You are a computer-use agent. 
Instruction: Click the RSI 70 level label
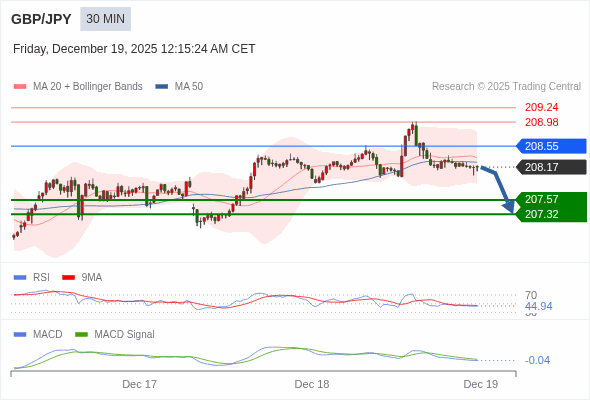531,295
